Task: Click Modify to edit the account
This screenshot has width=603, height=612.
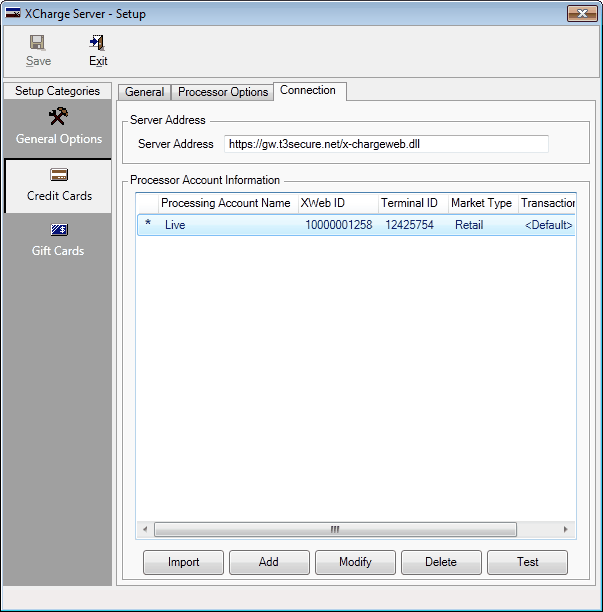Action: (355, 562)
